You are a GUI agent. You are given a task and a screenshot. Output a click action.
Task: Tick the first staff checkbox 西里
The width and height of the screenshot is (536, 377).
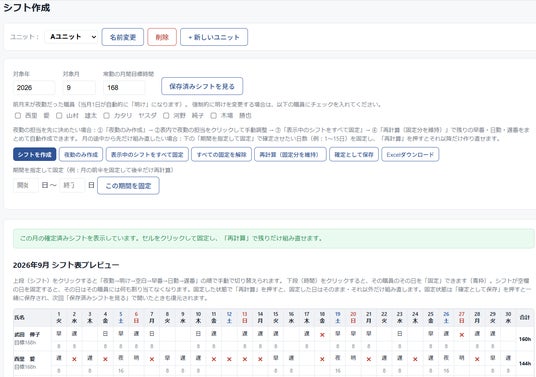click(18, 116)
